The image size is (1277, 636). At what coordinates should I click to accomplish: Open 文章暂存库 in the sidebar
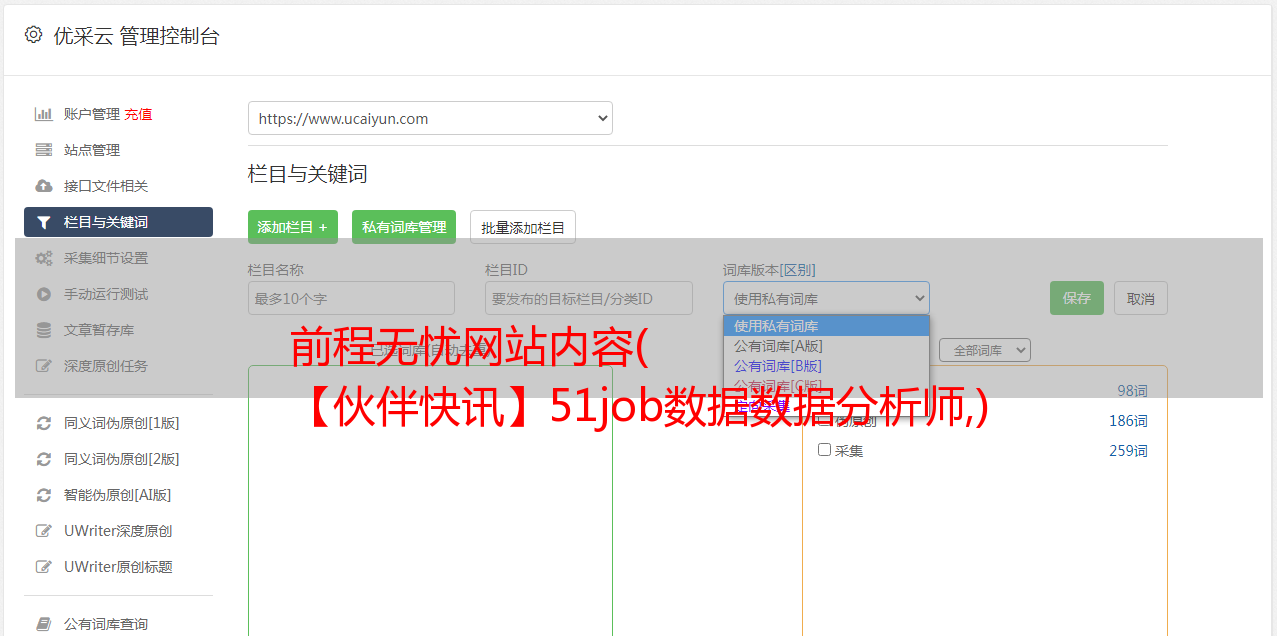(99, 330)
